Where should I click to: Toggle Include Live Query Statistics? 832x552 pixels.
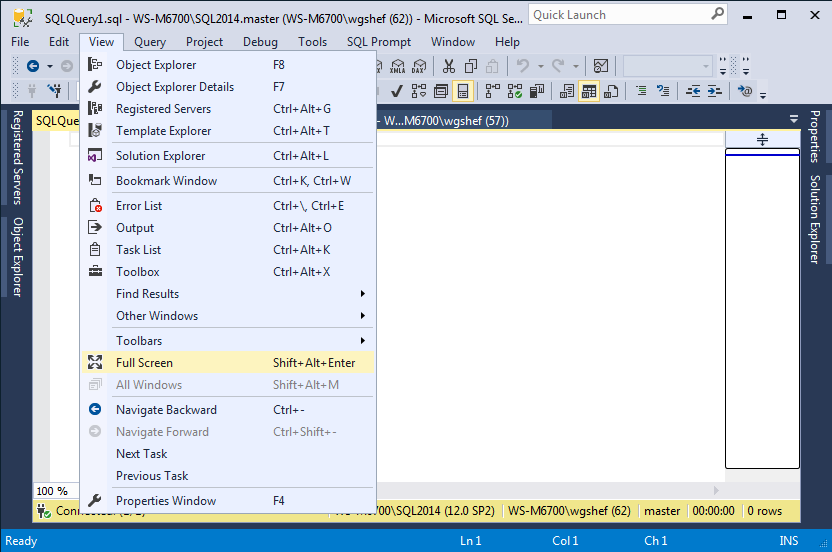click(x=515, y=91)
